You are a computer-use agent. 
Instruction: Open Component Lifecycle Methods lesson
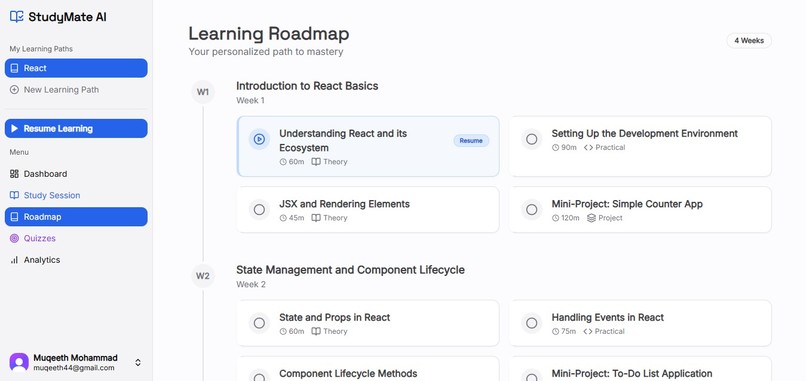tap(368, 369)
